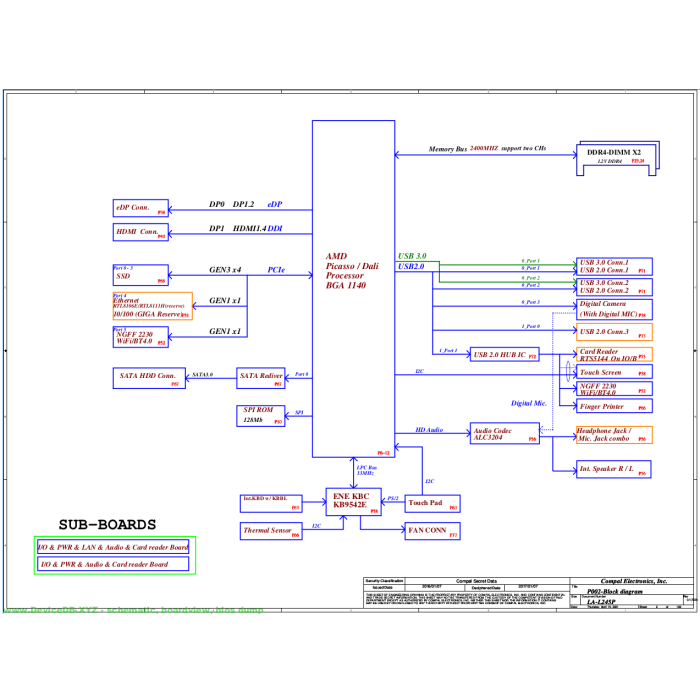Select the ENE KBC KB9542E block
This screenshot has width=700, height=700.
(x=354, y=502)
